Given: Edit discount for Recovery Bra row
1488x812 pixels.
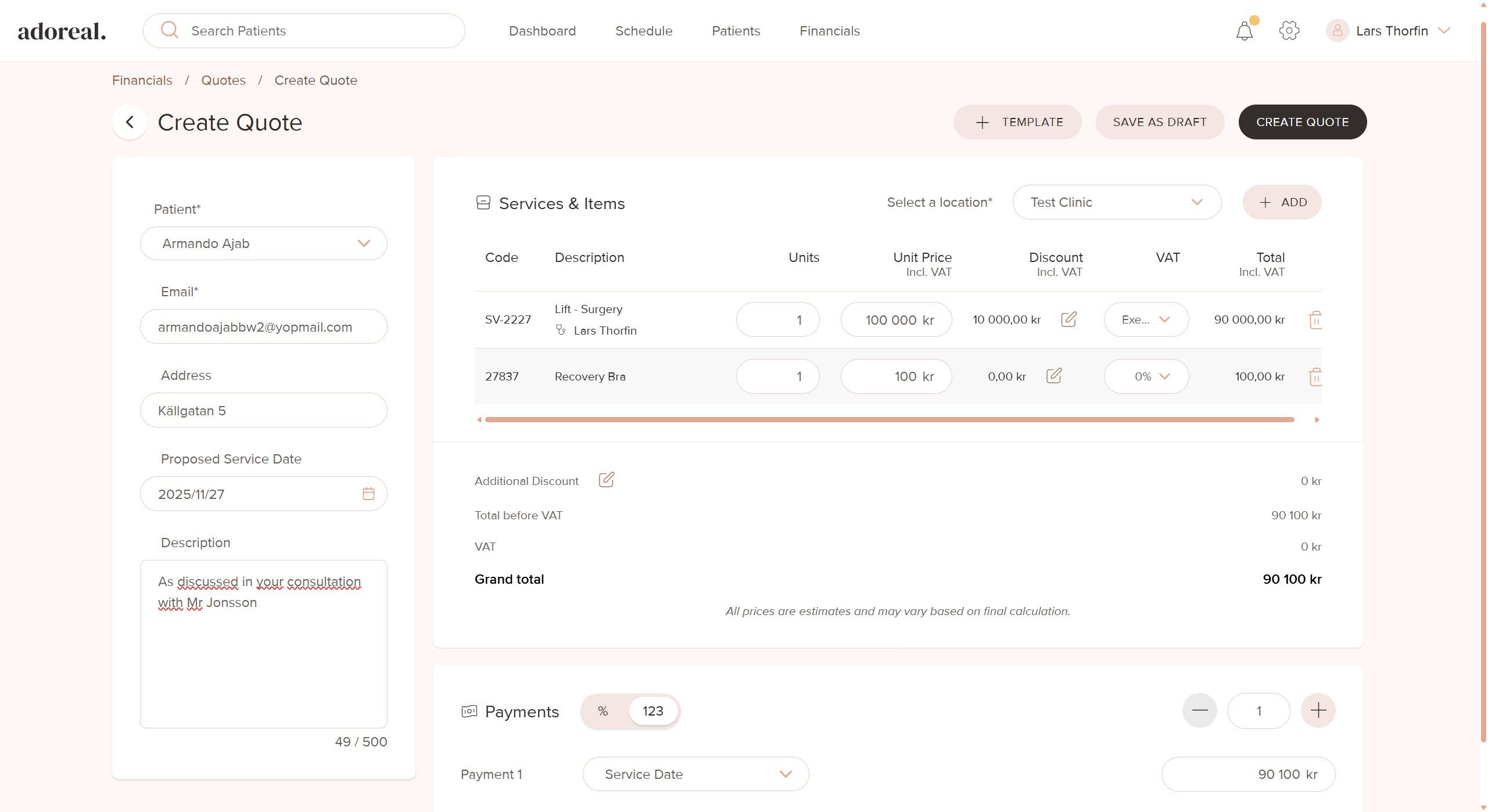Looking at the screenshot, I should [x=1053, y=376].
